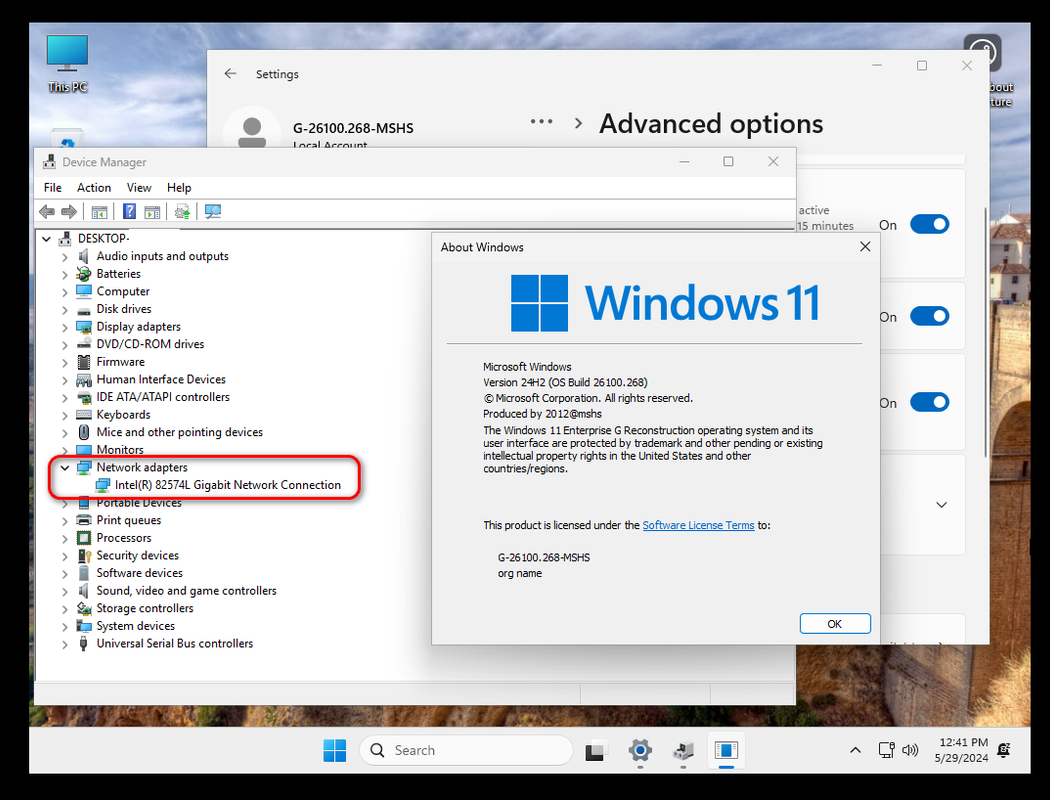Click 'G-26100.268-MSHS' account name in Settings
Screen dimensions: 1050x800
coord(353,128)
